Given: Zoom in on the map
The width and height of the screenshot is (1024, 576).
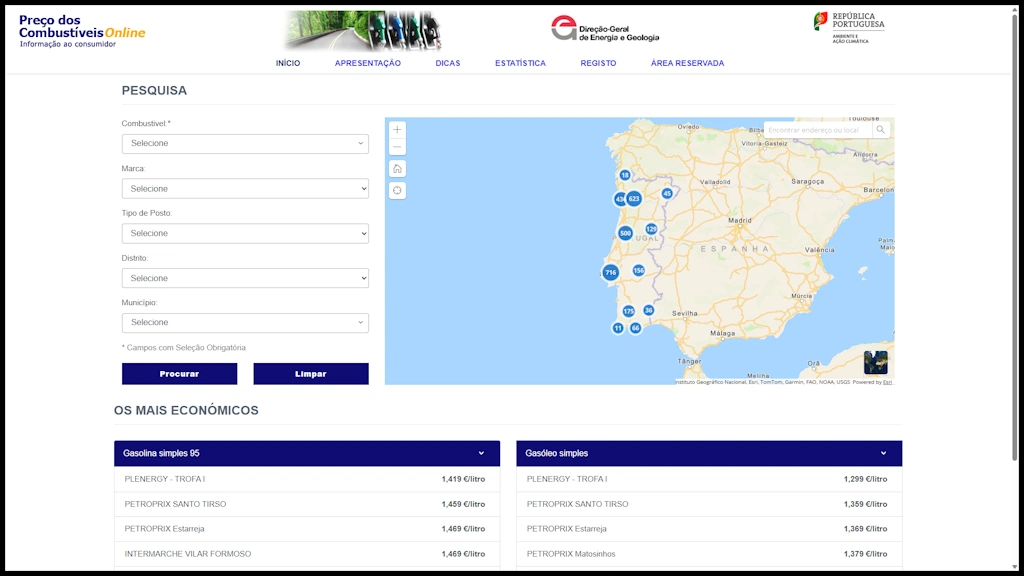Looking at the screenshot, I should [396, 130].
